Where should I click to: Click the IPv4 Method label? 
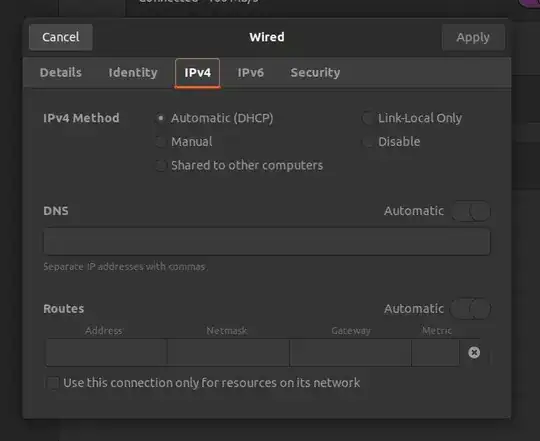click(x=81, y=118)
